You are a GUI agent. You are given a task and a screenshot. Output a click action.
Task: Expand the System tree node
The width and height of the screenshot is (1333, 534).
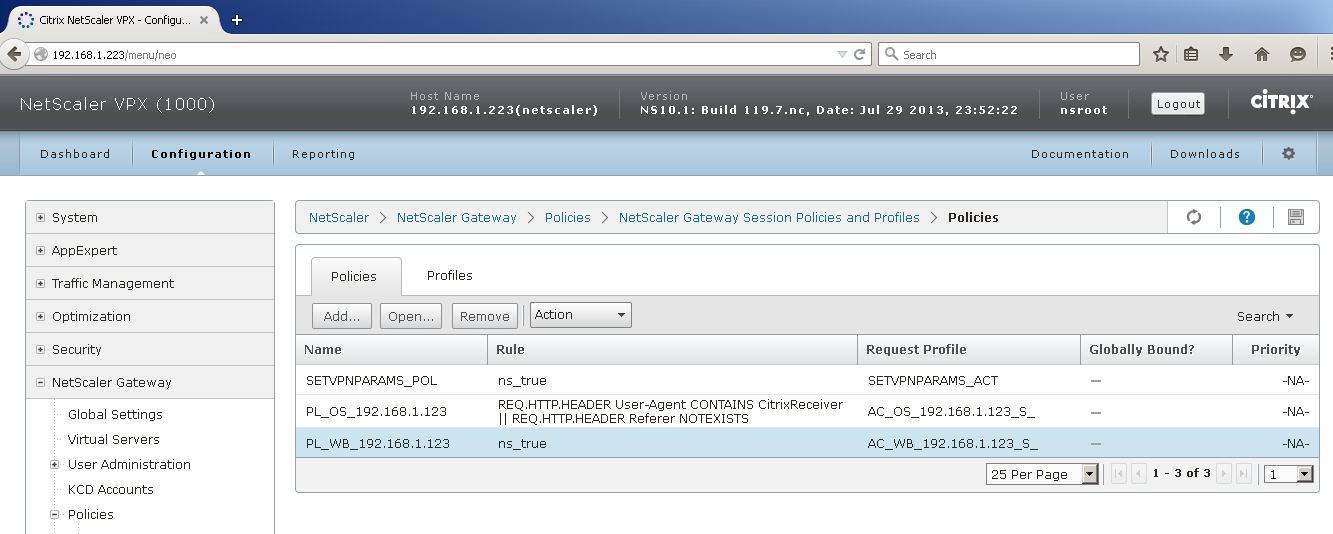[41, 217]
